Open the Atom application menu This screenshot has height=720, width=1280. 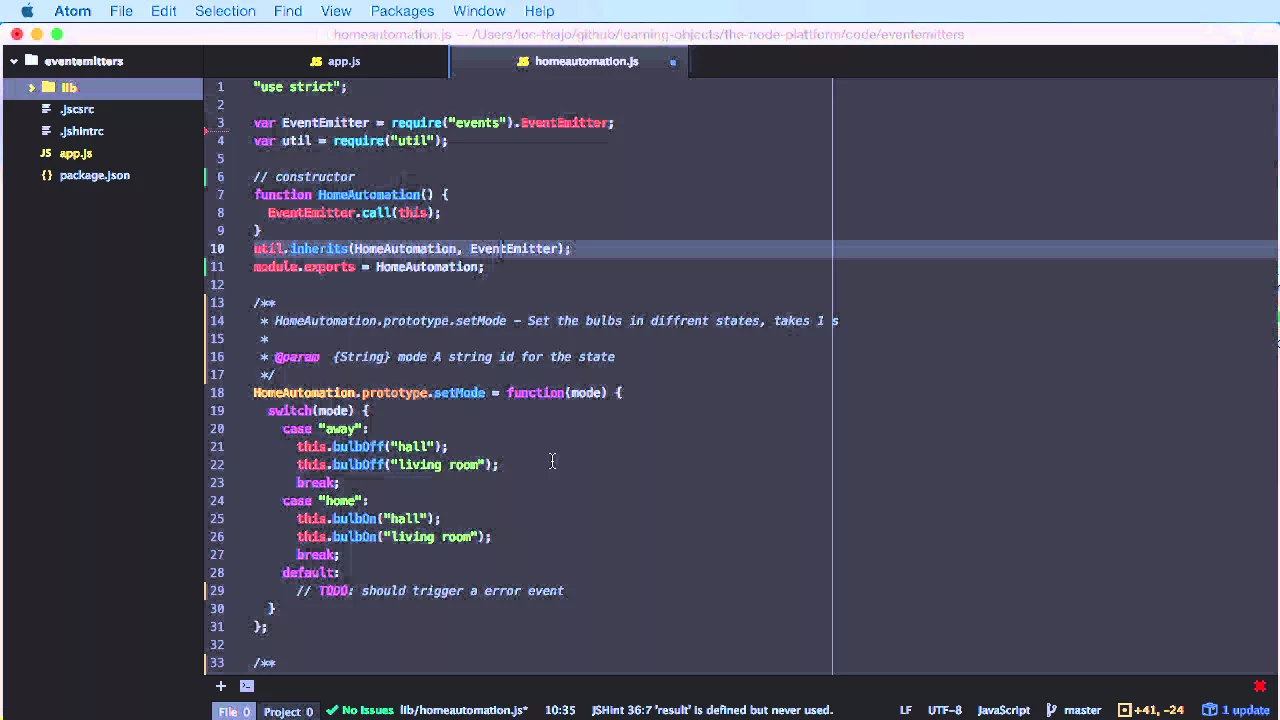point(73,11)
